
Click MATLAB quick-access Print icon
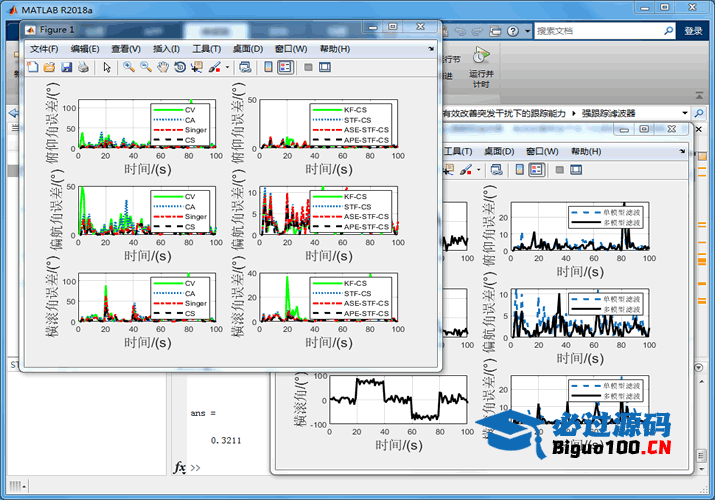[x=495, y=31]
